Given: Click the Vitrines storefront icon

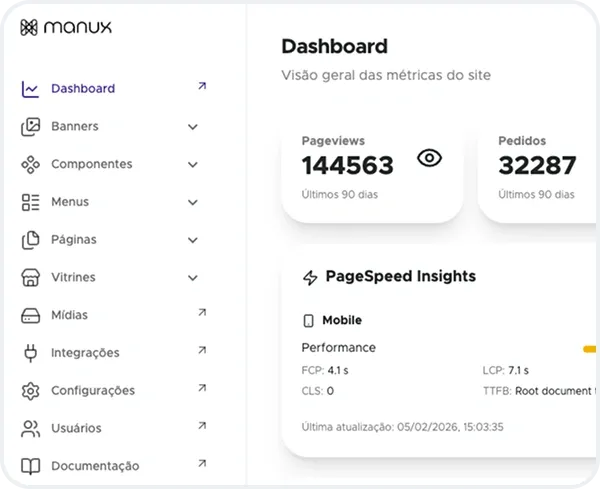Looking at the screenshot, I should pos(31,277).
